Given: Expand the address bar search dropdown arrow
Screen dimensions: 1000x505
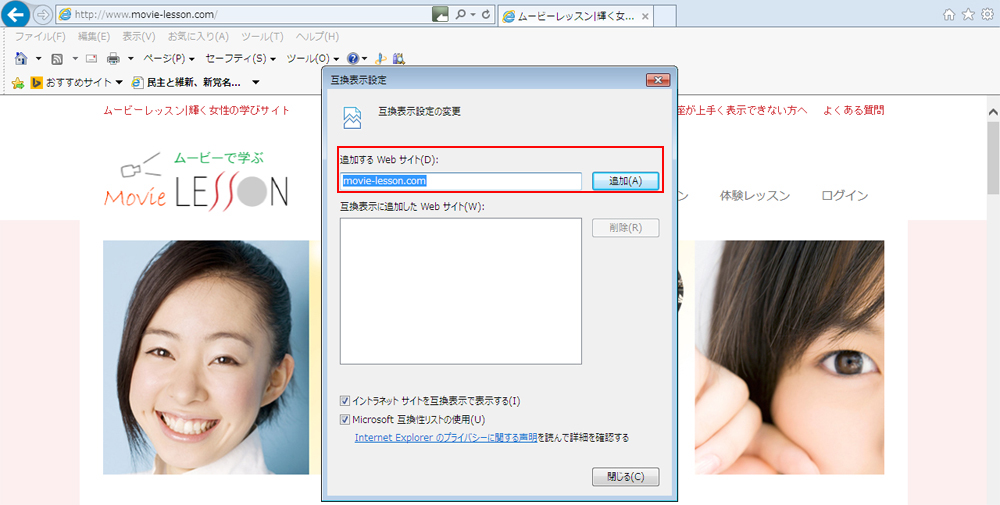Looking at the screenshot, I should tap(473, 14).
